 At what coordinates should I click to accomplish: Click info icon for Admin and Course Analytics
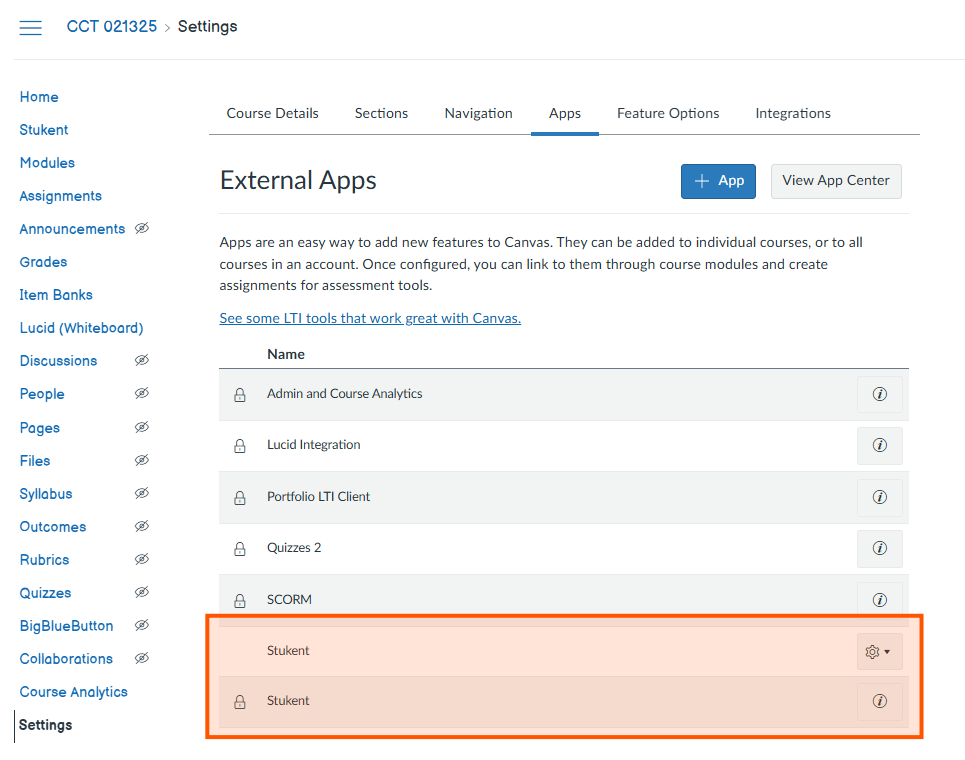879,394
